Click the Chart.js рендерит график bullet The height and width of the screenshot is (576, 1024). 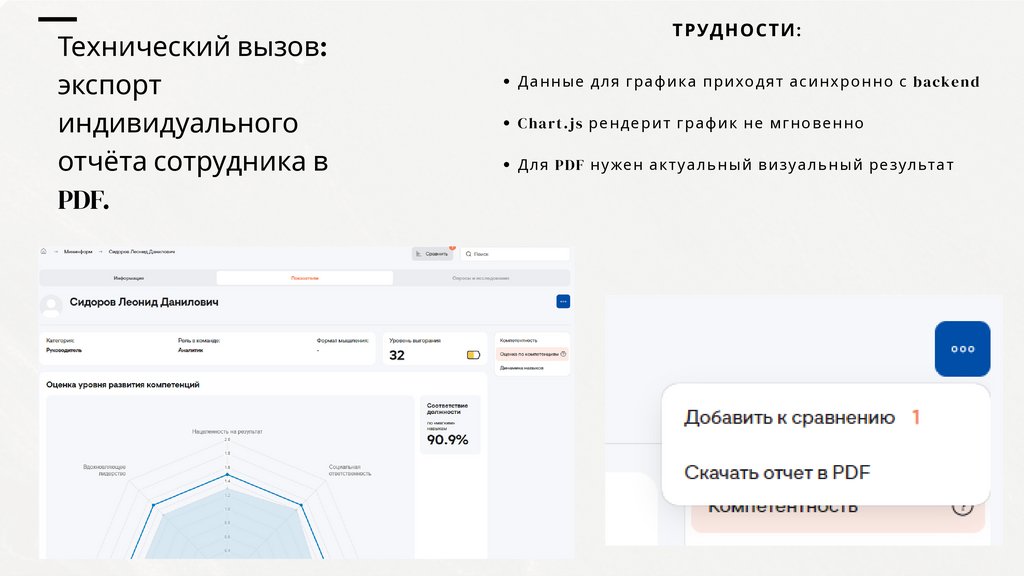[x=690, y=123]
